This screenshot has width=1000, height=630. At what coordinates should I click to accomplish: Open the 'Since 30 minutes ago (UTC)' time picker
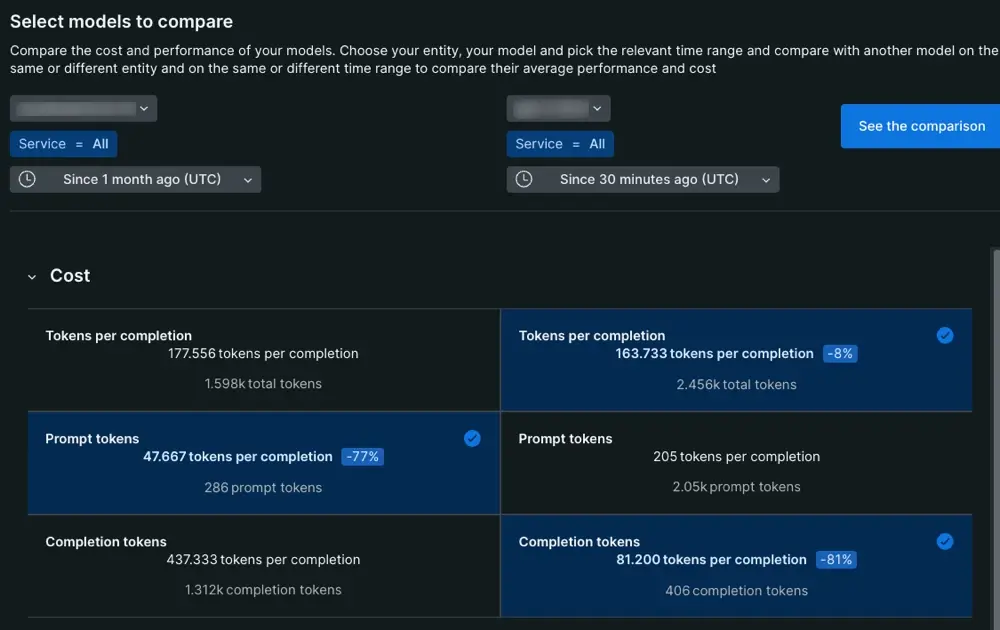tap(642, 179)
